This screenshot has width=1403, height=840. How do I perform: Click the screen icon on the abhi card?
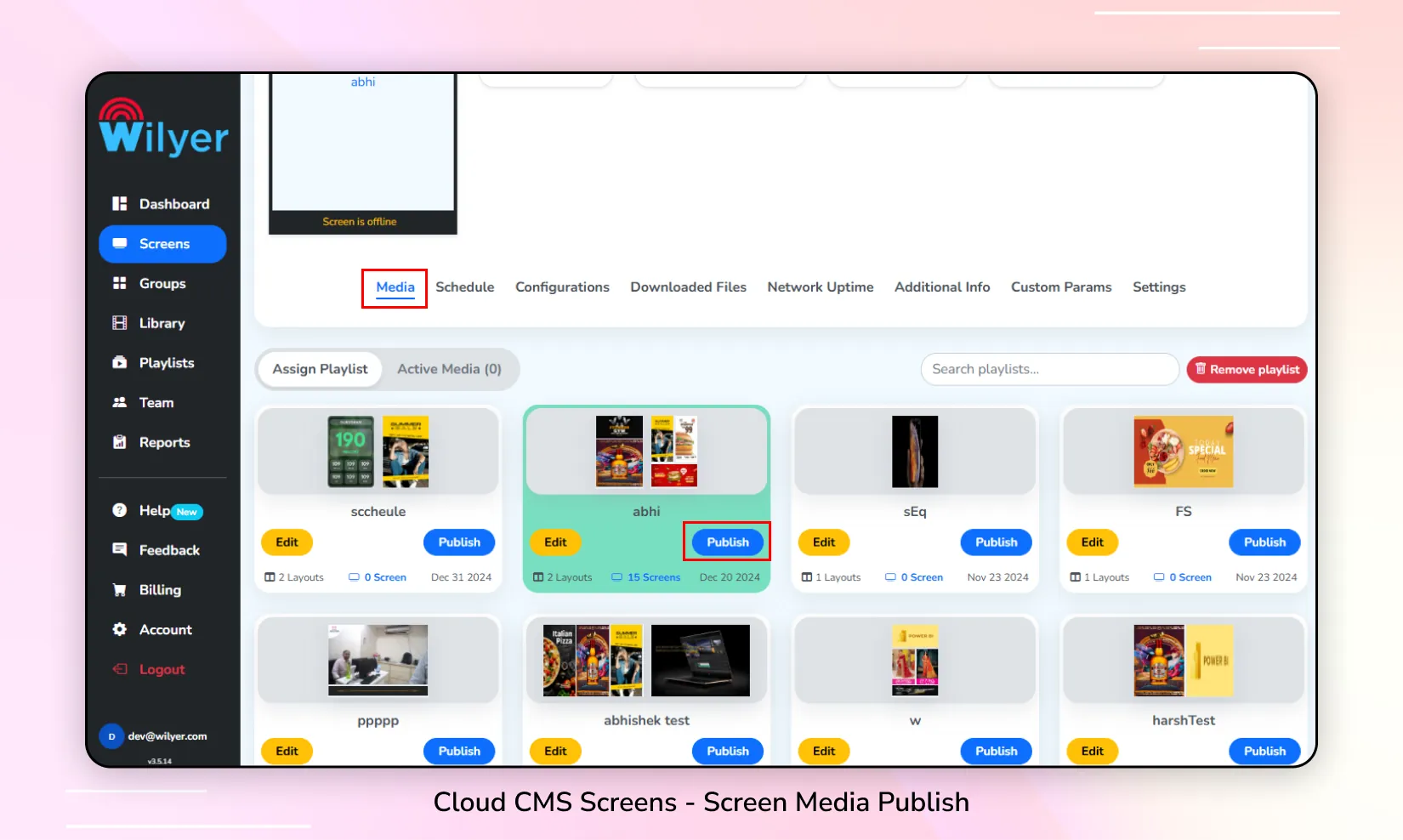[x=617, y=577]
